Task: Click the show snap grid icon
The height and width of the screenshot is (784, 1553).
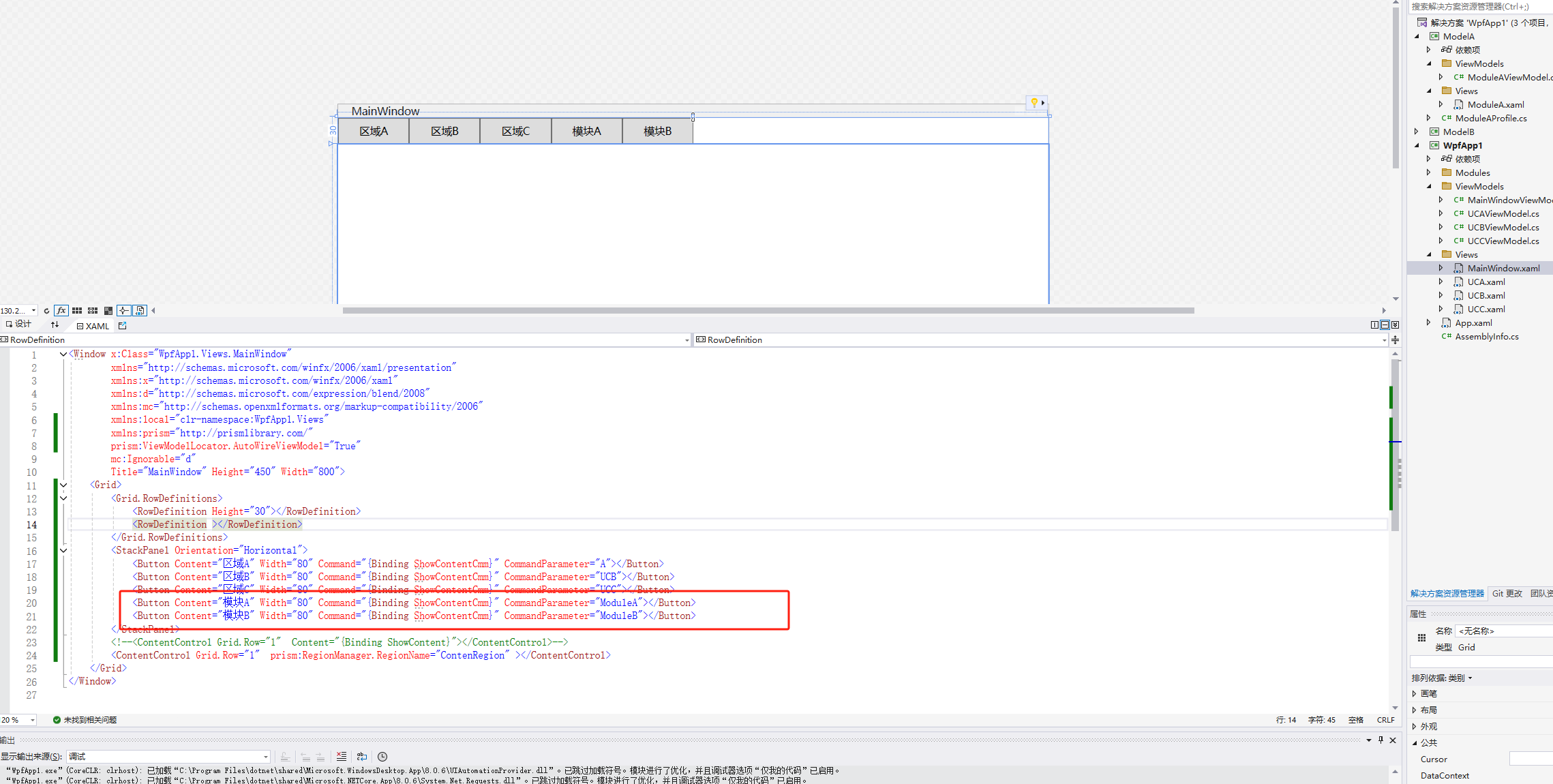Action: (77, 311)
